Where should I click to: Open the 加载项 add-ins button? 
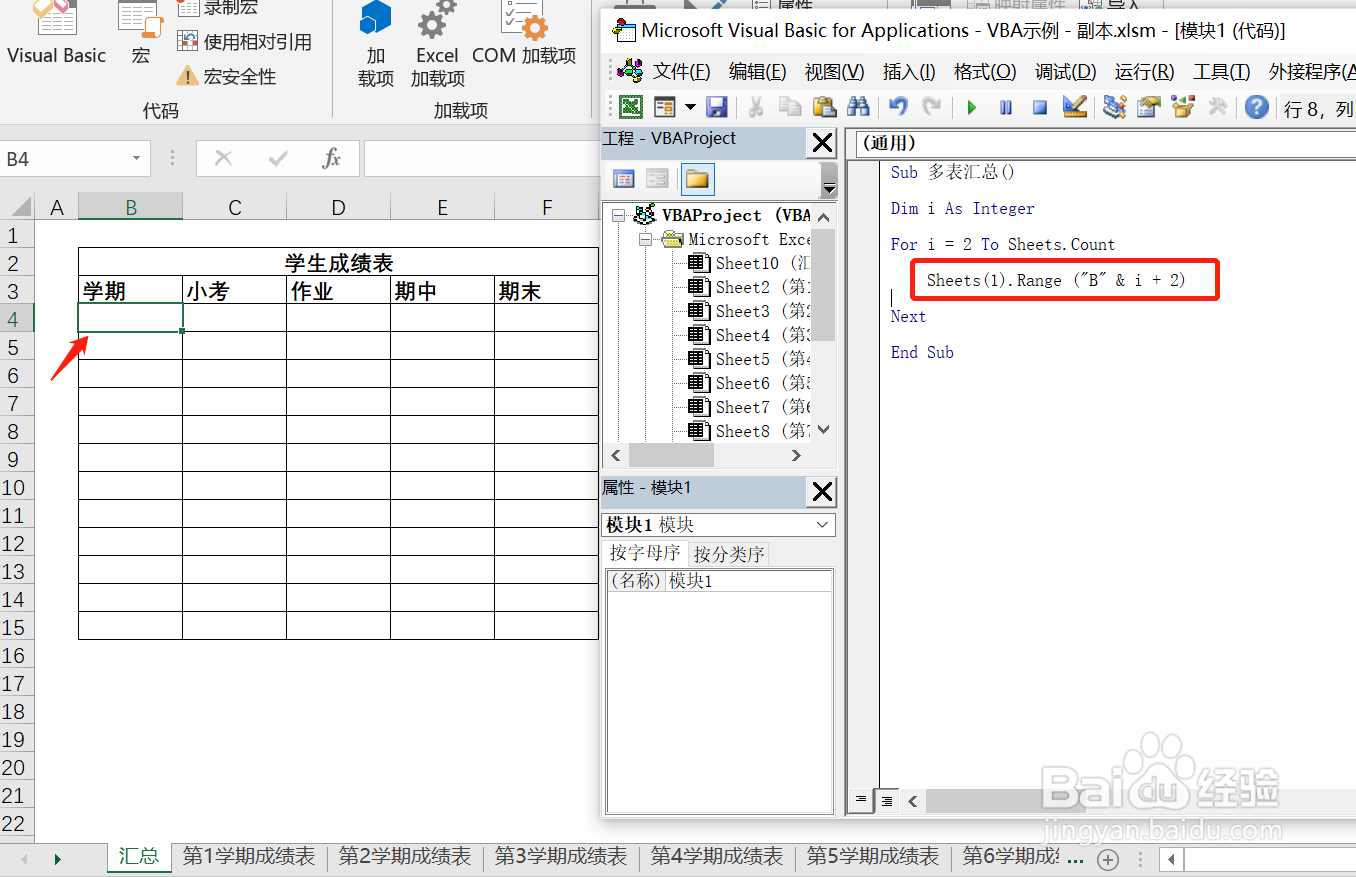375,45
